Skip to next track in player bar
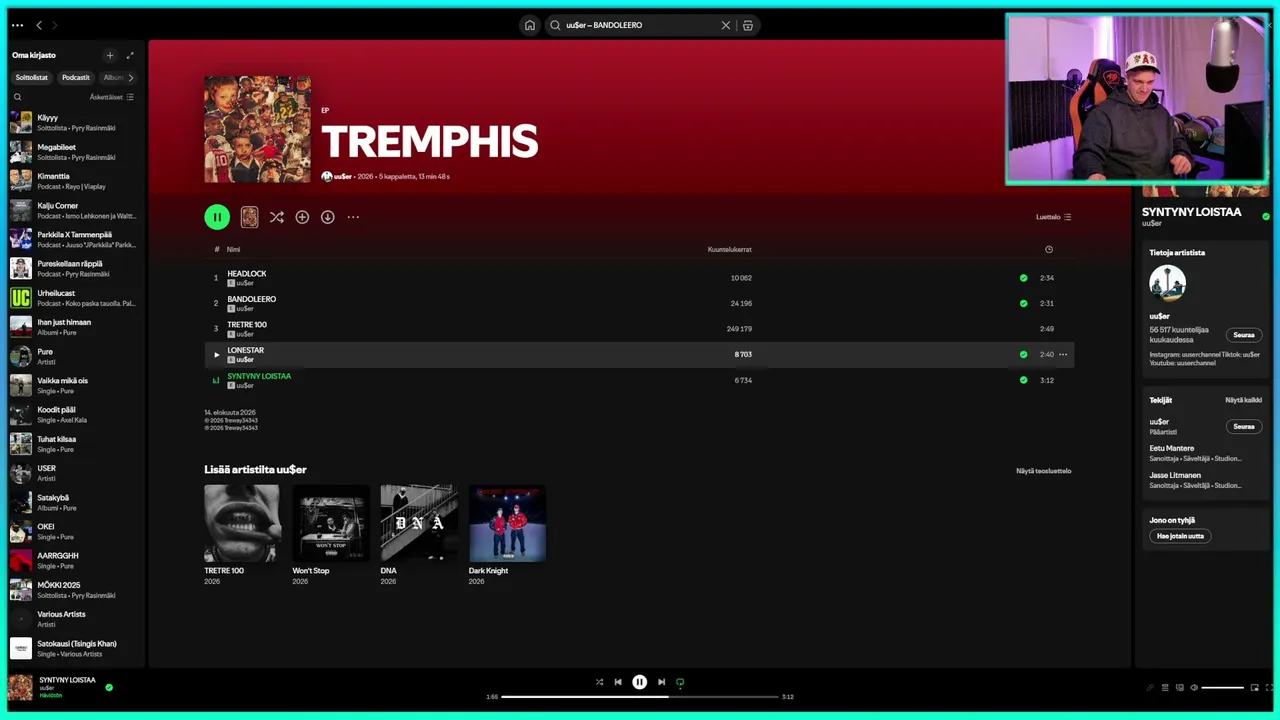Image resolution: width=1280 pixels, height=720 pixels. 661,682
